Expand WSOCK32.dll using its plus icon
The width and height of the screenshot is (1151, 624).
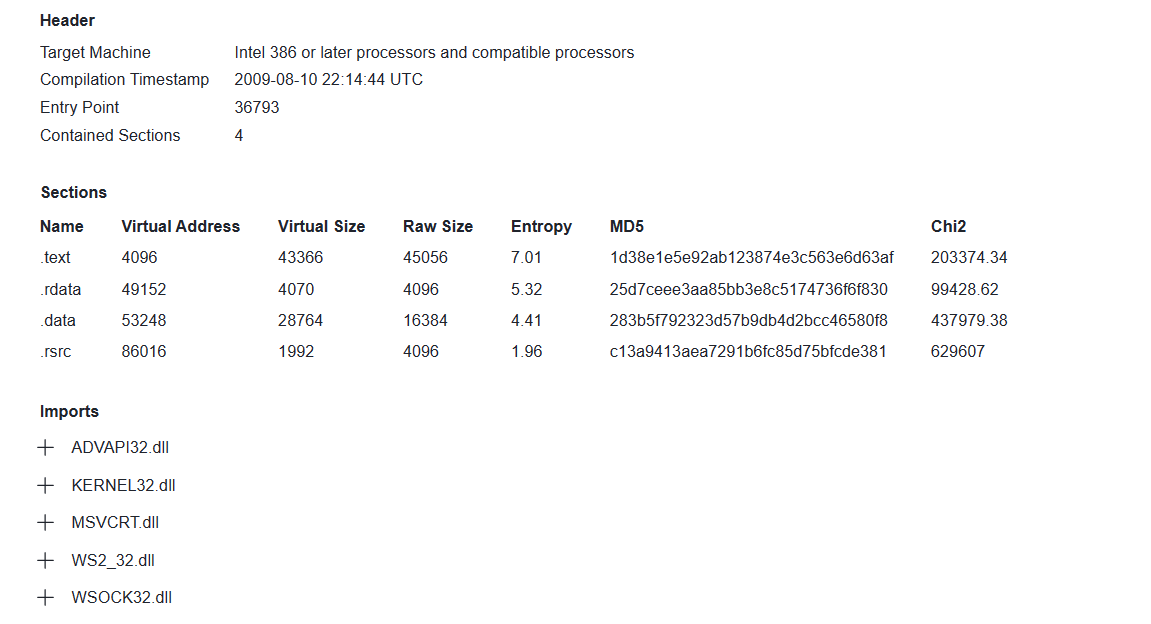(x=45, y=598)
